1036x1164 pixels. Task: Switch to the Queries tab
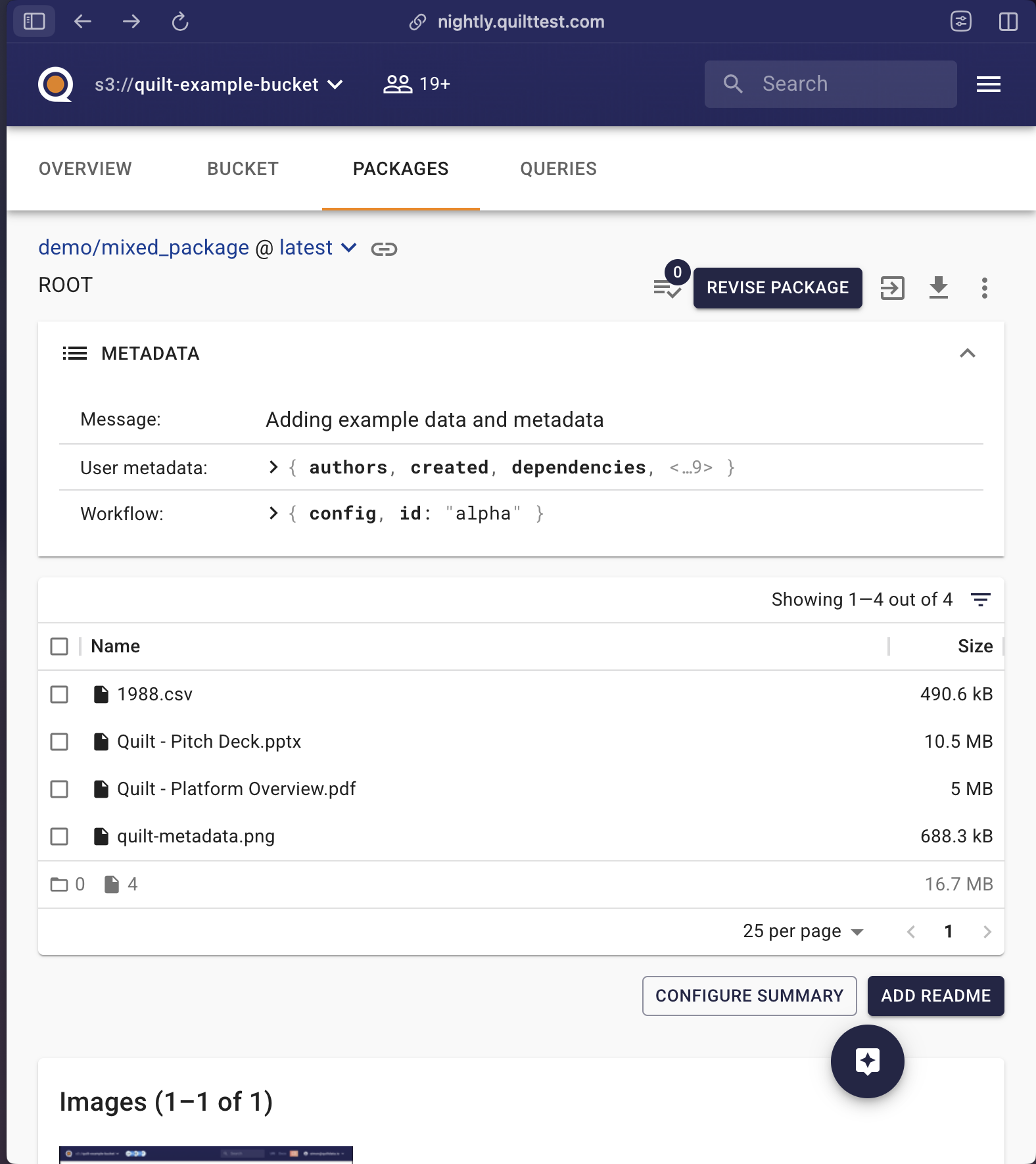(558, 169)
